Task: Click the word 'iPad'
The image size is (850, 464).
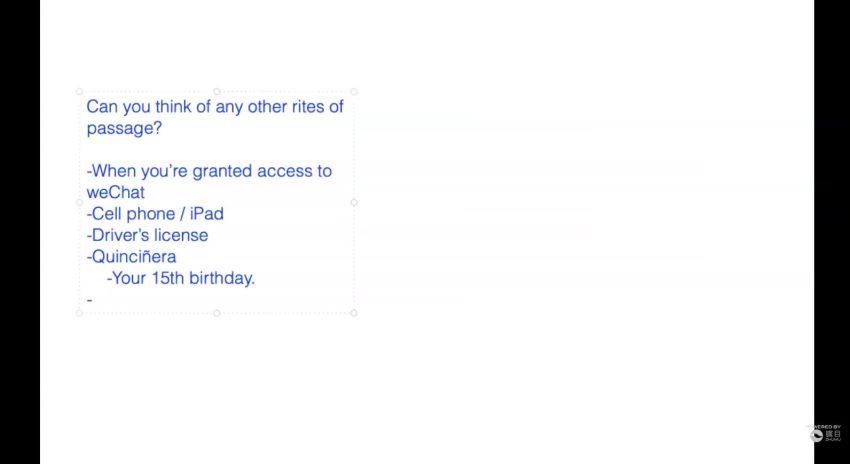Action: coord(207,214)
